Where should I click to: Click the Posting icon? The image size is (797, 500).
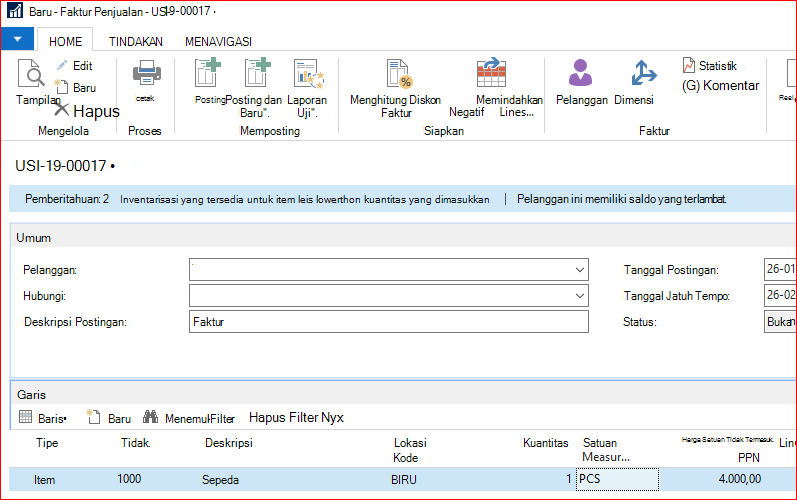click(x=208, y=73)
